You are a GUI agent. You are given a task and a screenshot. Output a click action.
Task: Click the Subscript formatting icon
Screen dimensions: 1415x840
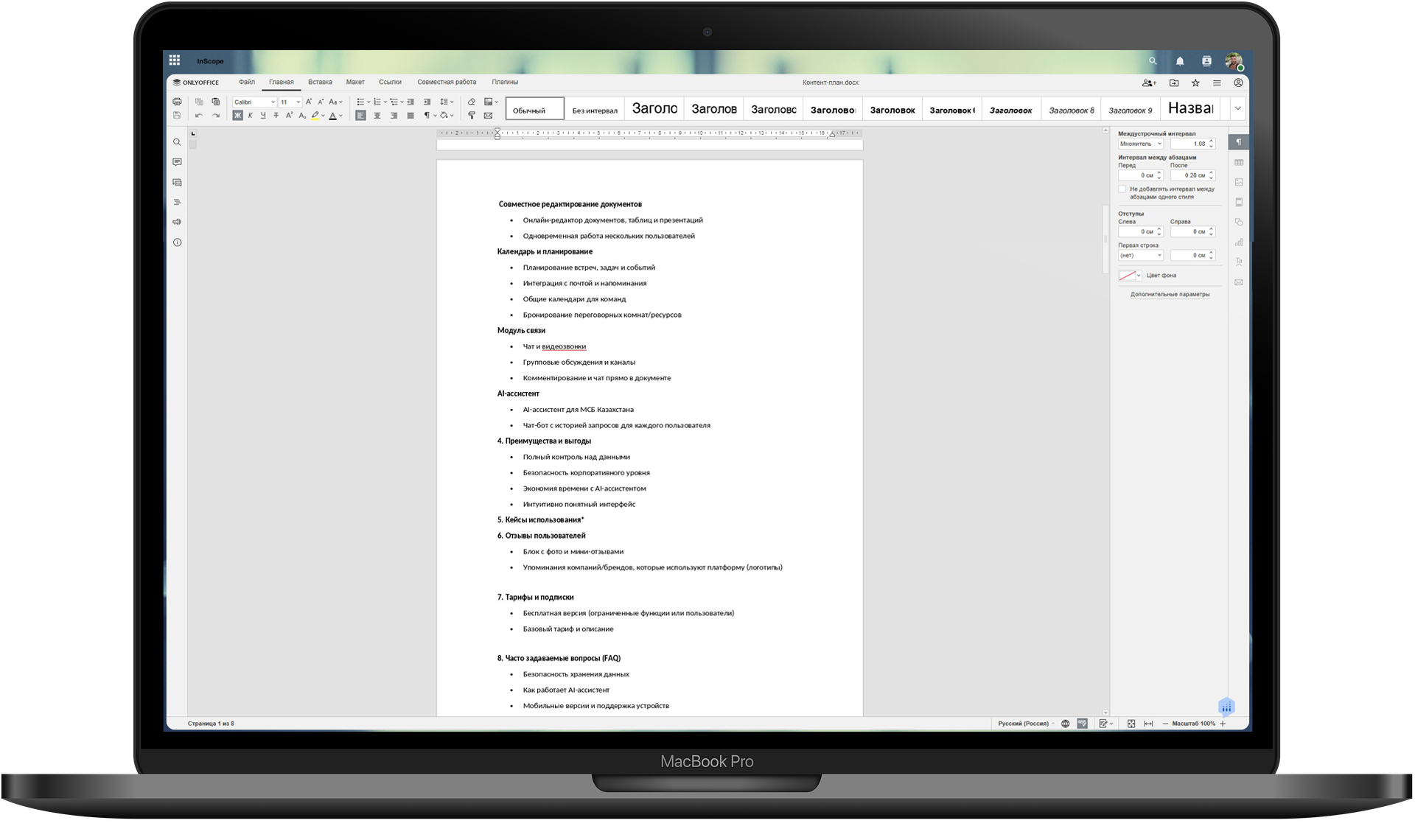(302, 115)
